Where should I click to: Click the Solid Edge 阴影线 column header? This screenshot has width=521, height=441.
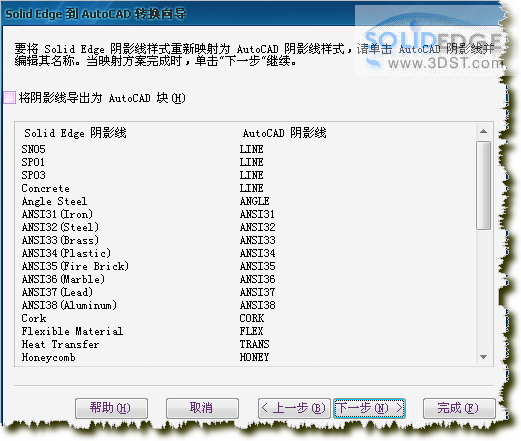click(x=75, y=133)
